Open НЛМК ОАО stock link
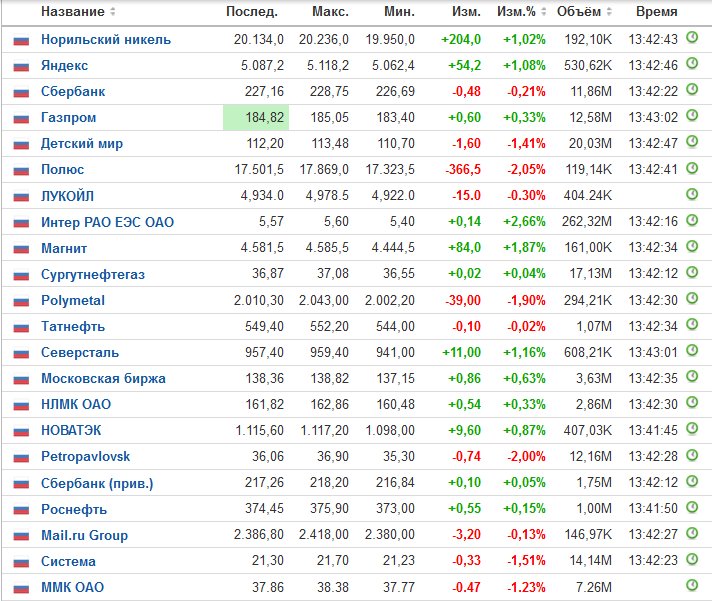Screen dimensions: 712x601 click(76, 404)
